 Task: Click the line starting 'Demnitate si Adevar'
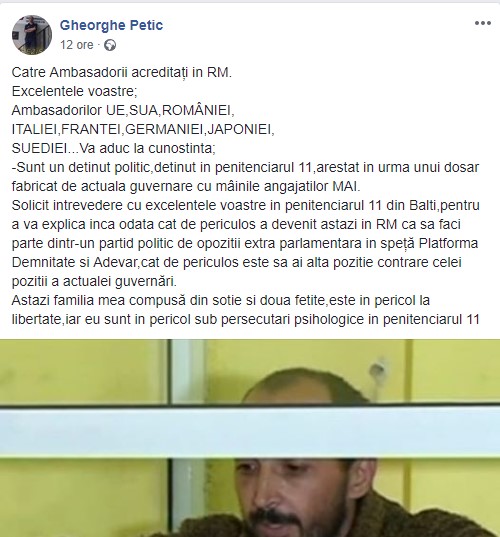pos(237,262)
